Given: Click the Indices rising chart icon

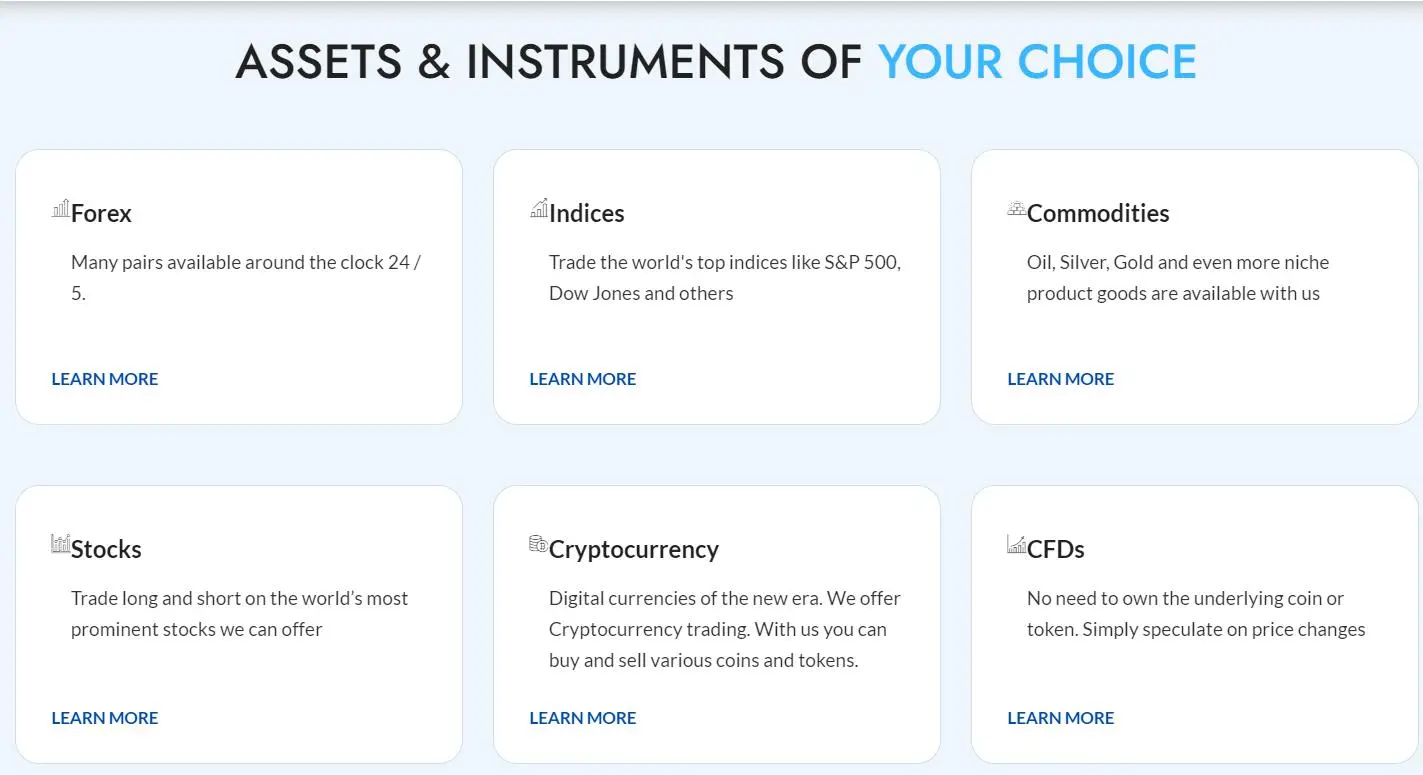Looking at the screenshot, I should coord(539,208).
